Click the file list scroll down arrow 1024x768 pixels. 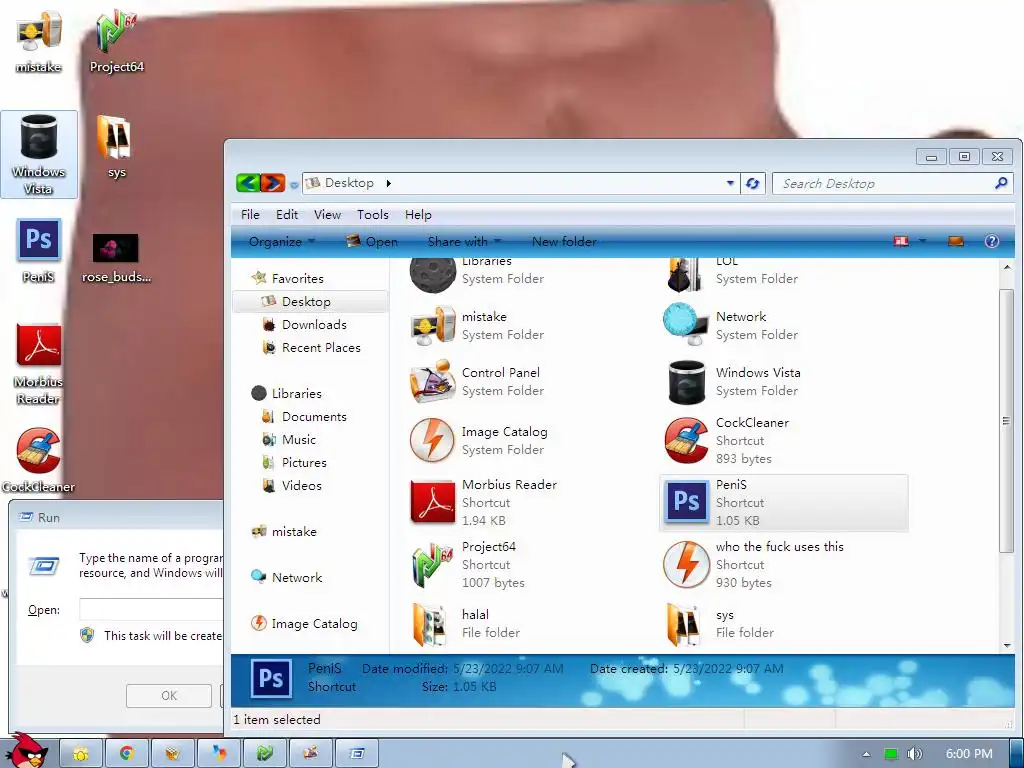click(x=1007, y=645)
